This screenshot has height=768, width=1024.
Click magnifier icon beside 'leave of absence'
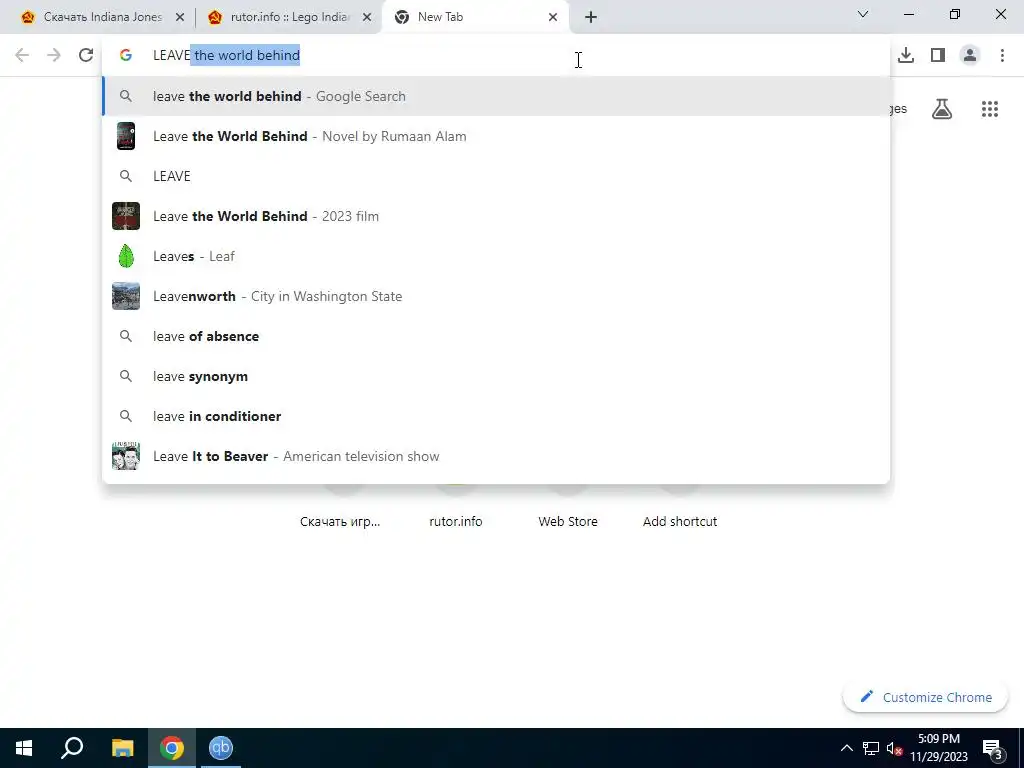[x=126, y=336]
